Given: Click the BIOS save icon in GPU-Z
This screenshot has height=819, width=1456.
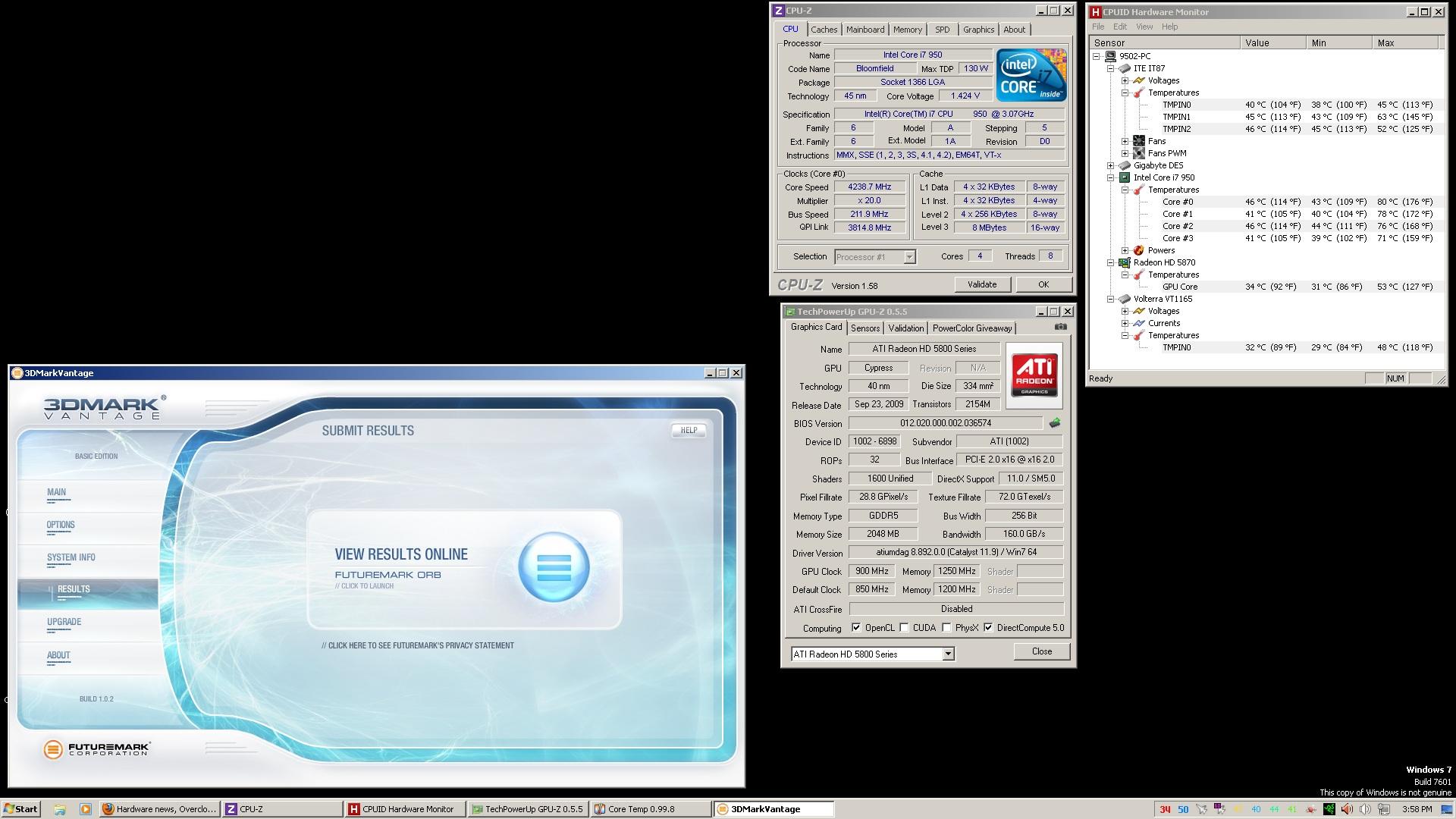Looking at the screenshot, I should 1054,423.
